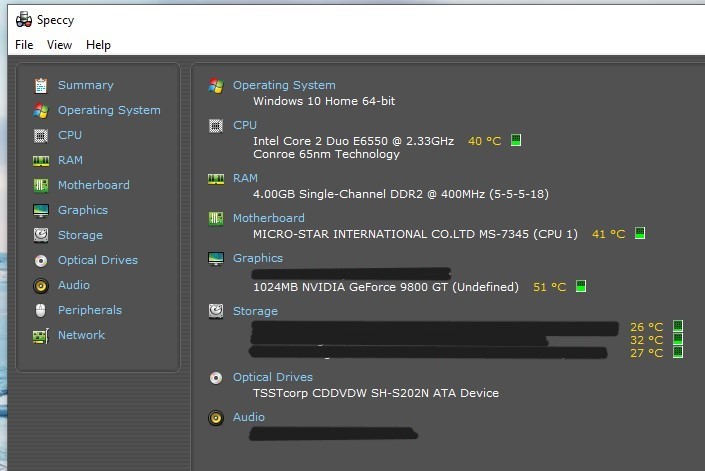
Task: Click CPU heading in summary pane
Action: point(245,125)
